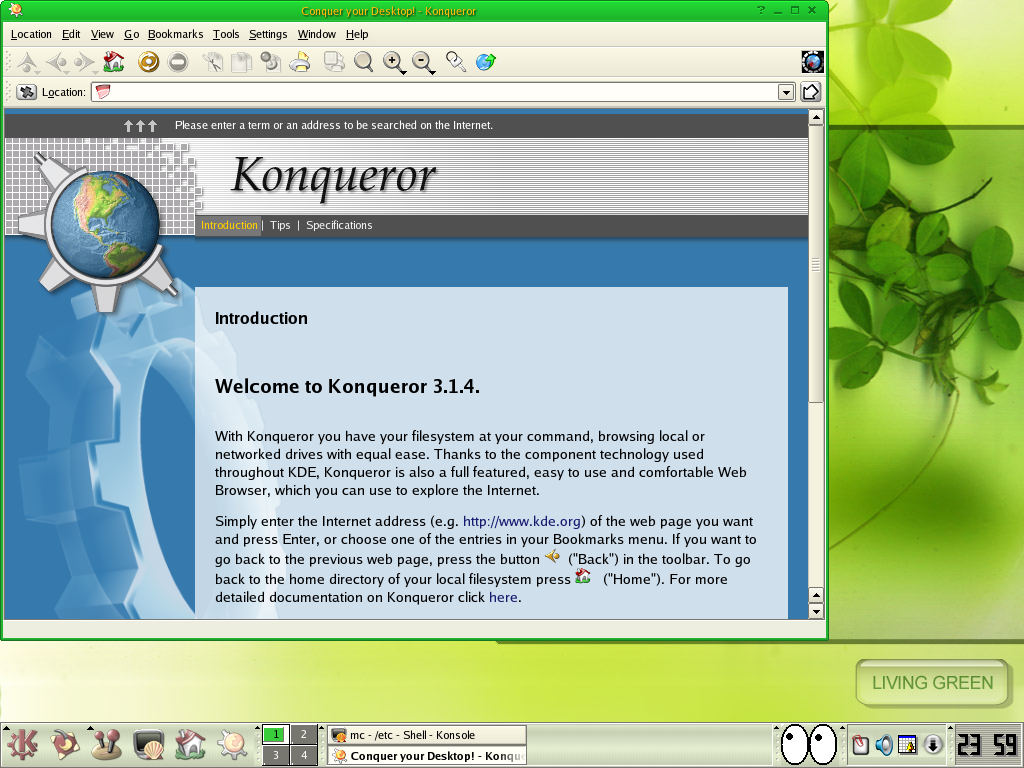The width and height of the screenshot is (1024, 768).
Task: Click the scrollbar's top up arrow
Action: click(x=816, y=118)
